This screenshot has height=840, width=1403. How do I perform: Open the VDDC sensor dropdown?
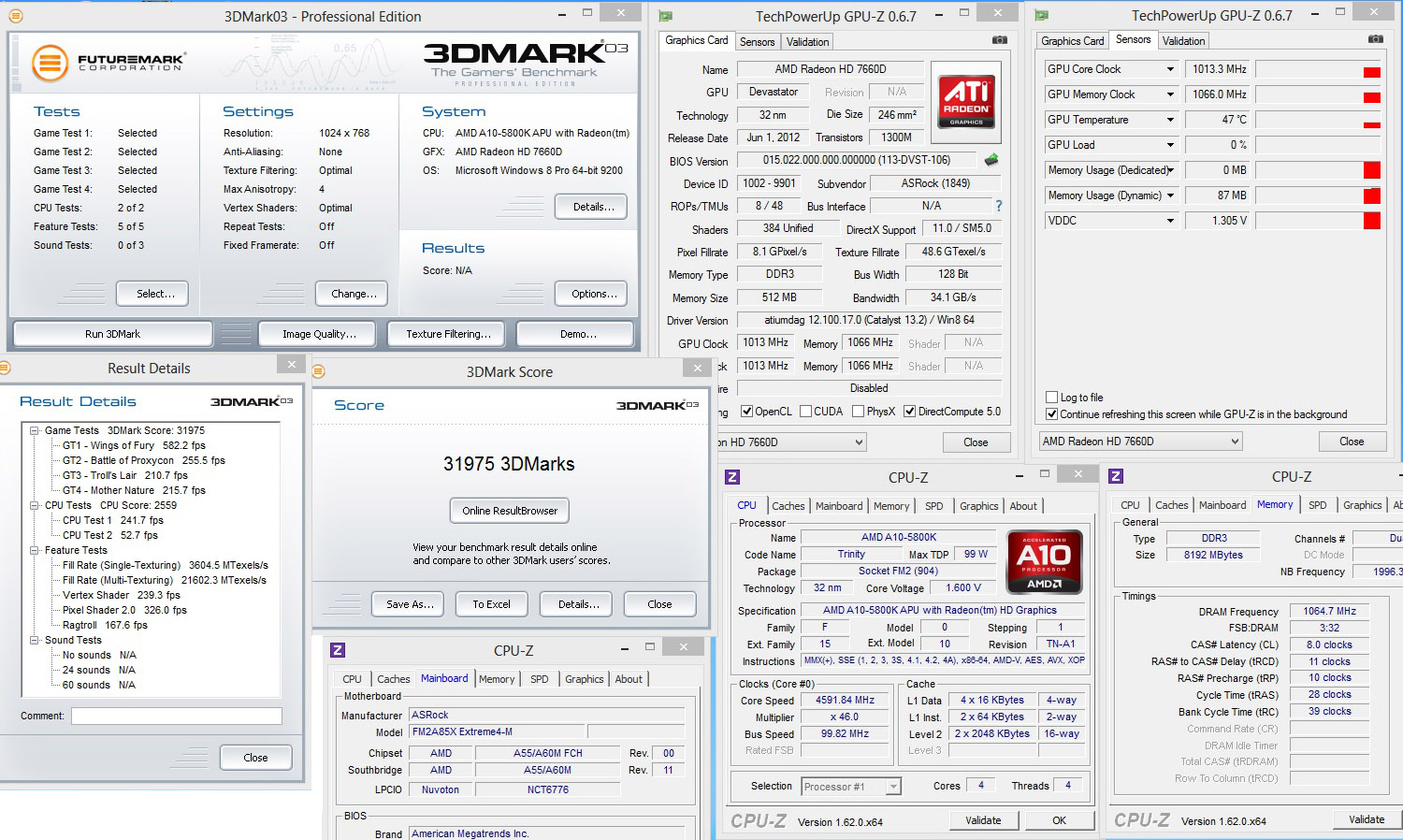[1170, 221]
